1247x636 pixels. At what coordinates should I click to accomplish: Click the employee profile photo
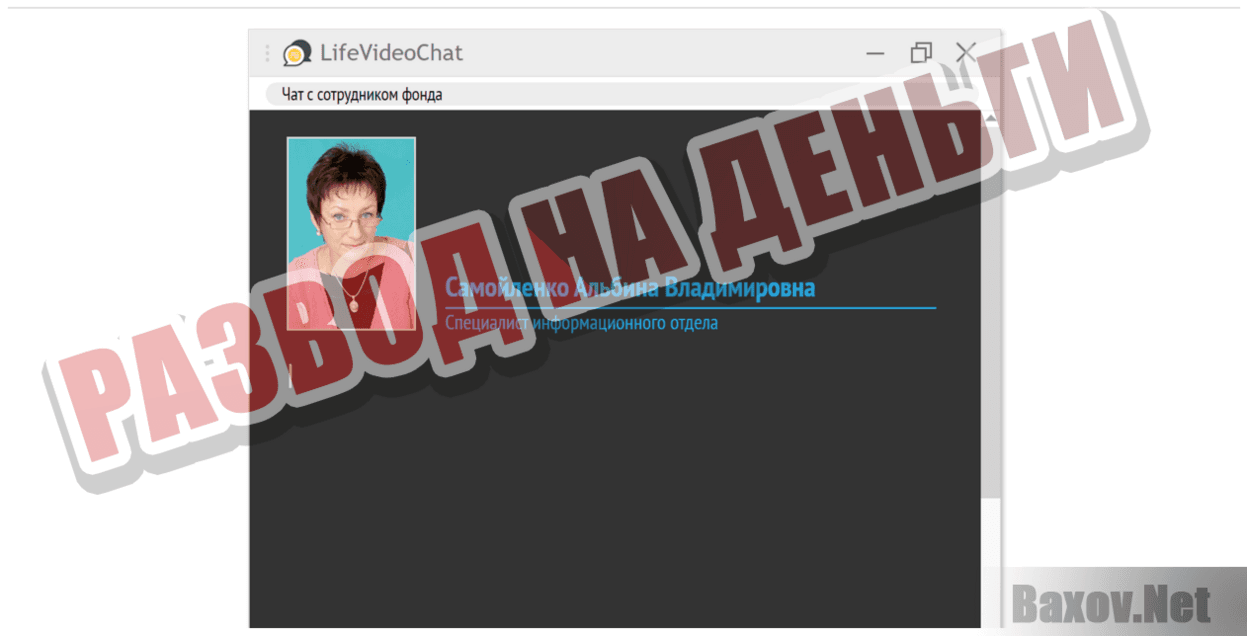tap(351, 233)
